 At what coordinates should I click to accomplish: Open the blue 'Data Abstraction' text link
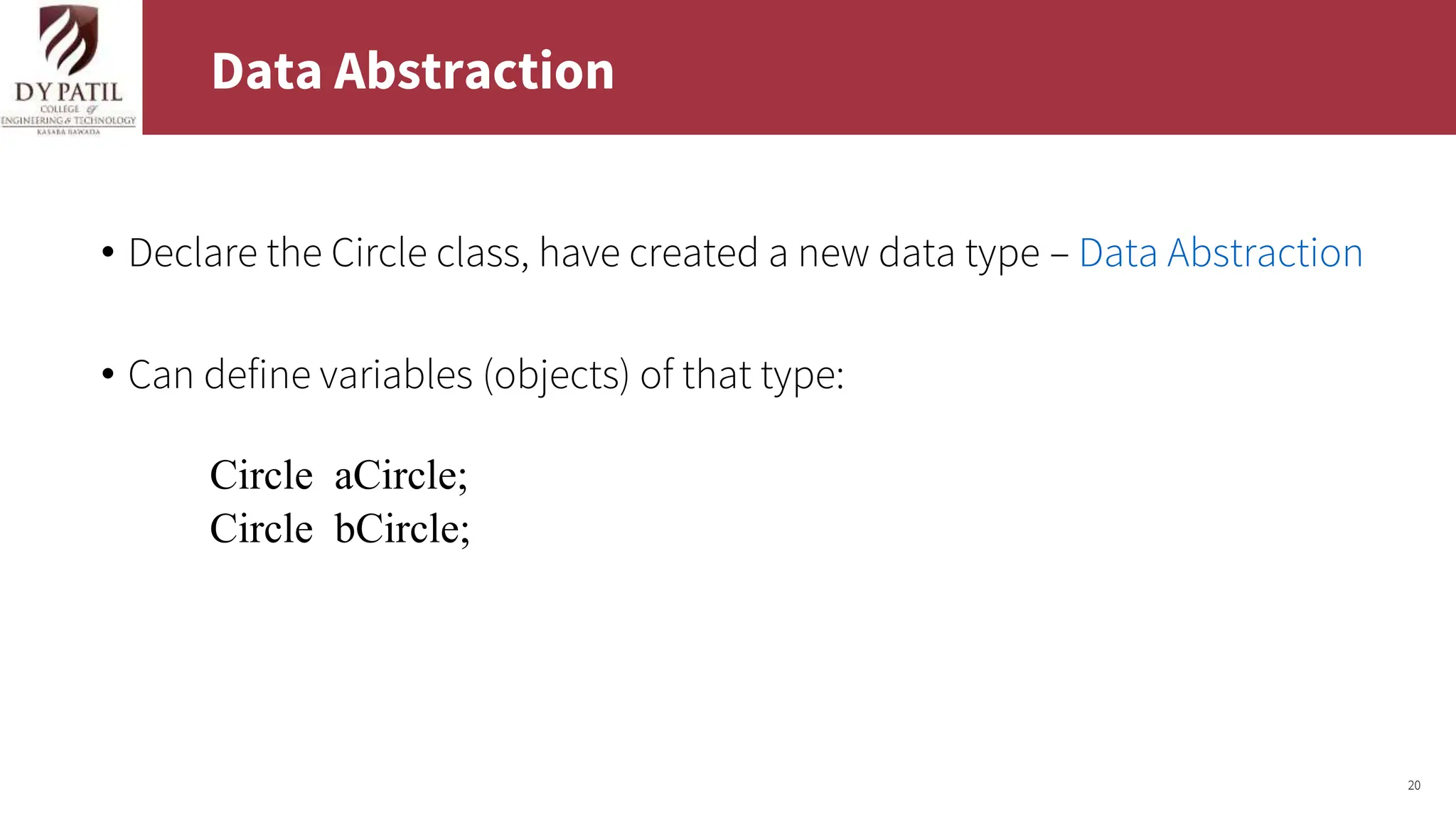1221,253
